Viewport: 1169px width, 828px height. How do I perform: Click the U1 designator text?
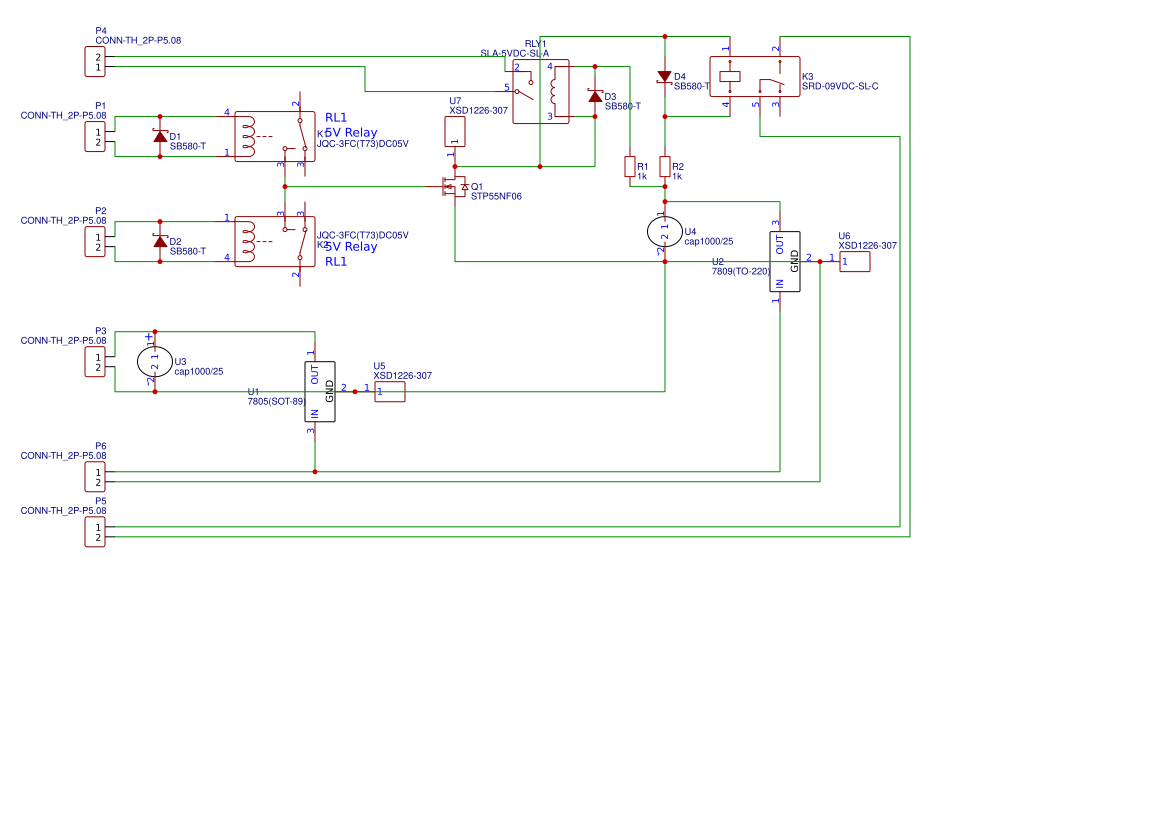pyautogui.click(x=253, y=392)
